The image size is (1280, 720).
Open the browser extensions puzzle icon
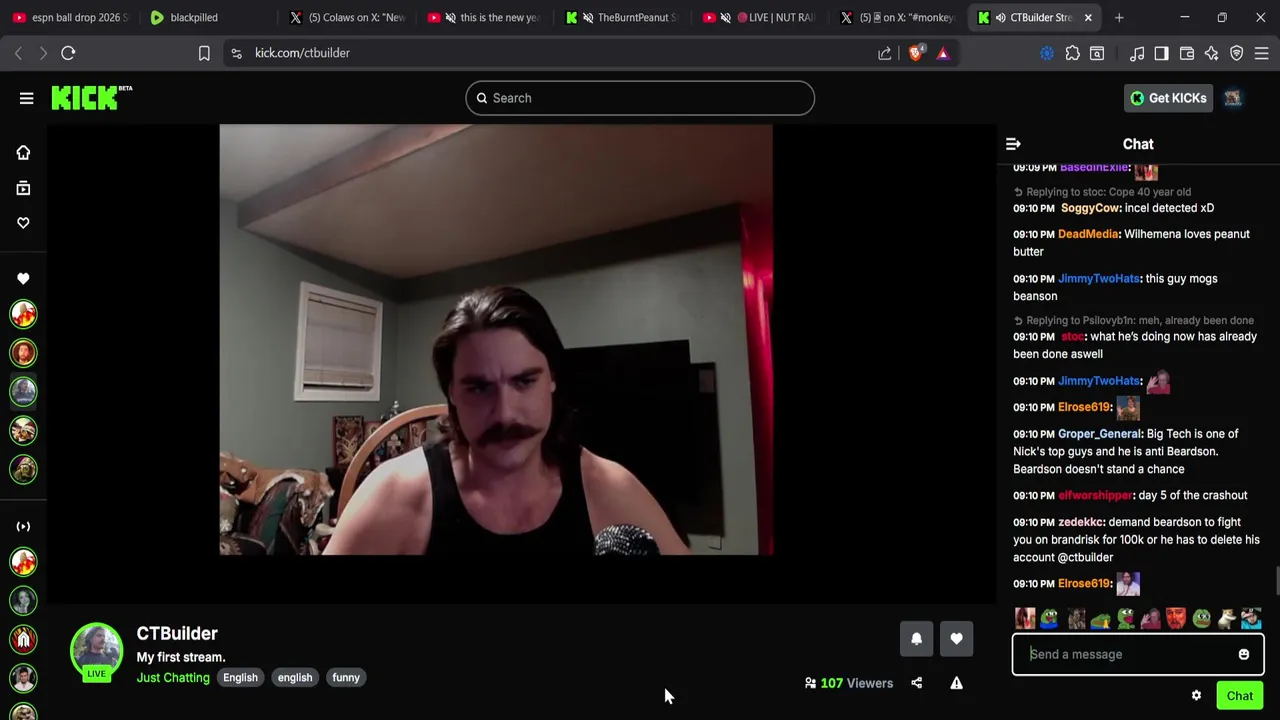[1073, 53]
